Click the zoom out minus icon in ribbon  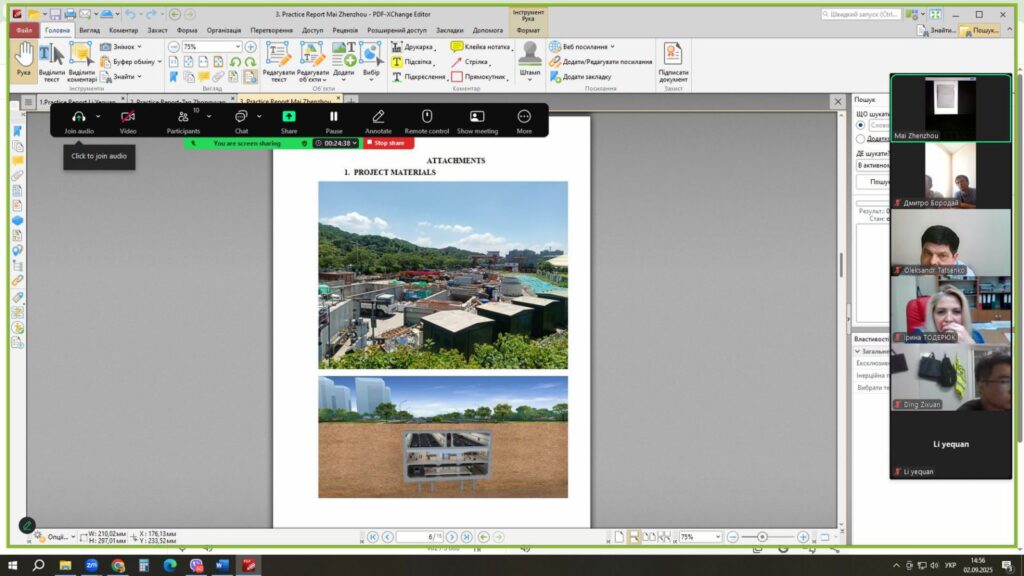(174, 47)
